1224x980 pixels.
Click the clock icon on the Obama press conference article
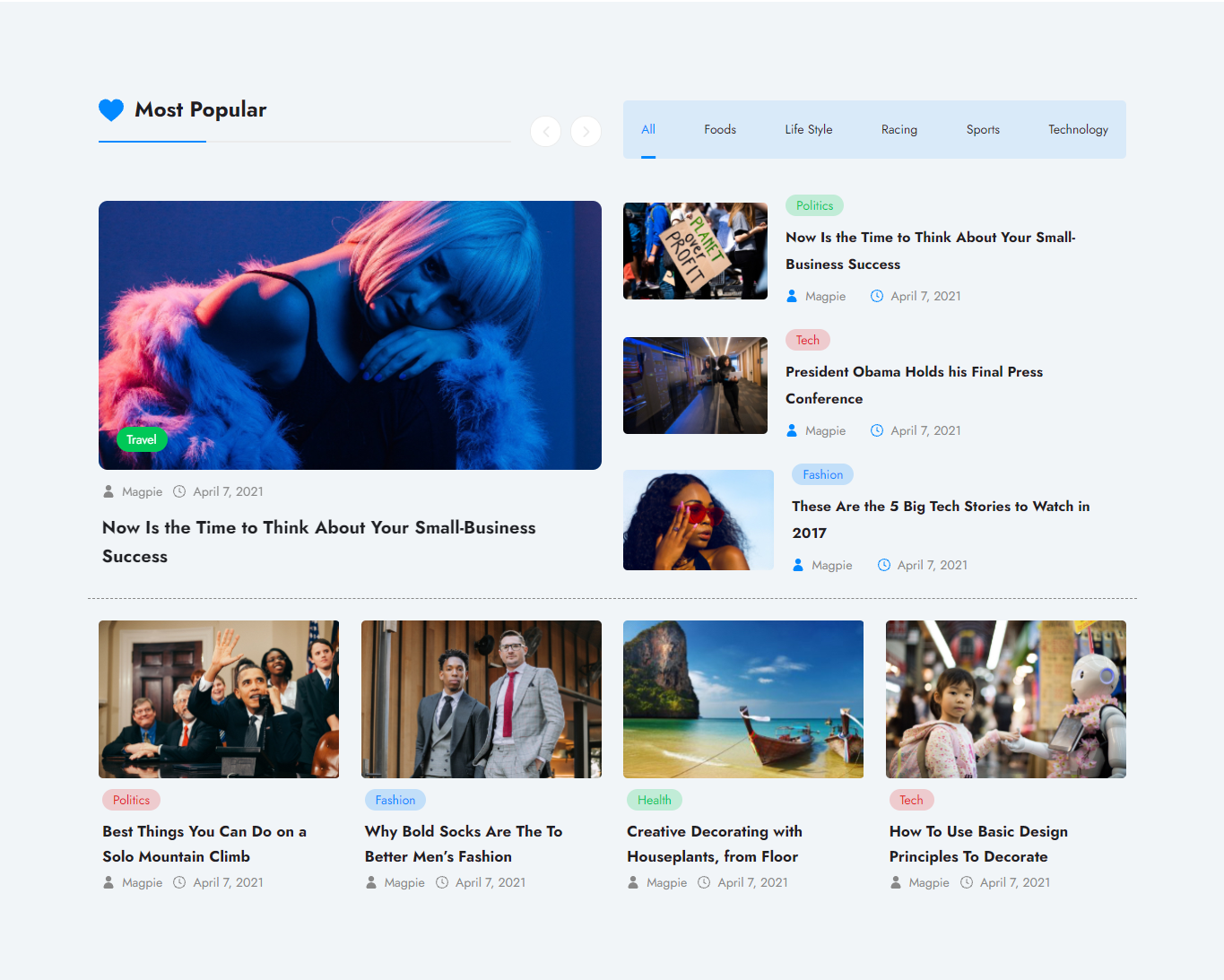(876, 430)
